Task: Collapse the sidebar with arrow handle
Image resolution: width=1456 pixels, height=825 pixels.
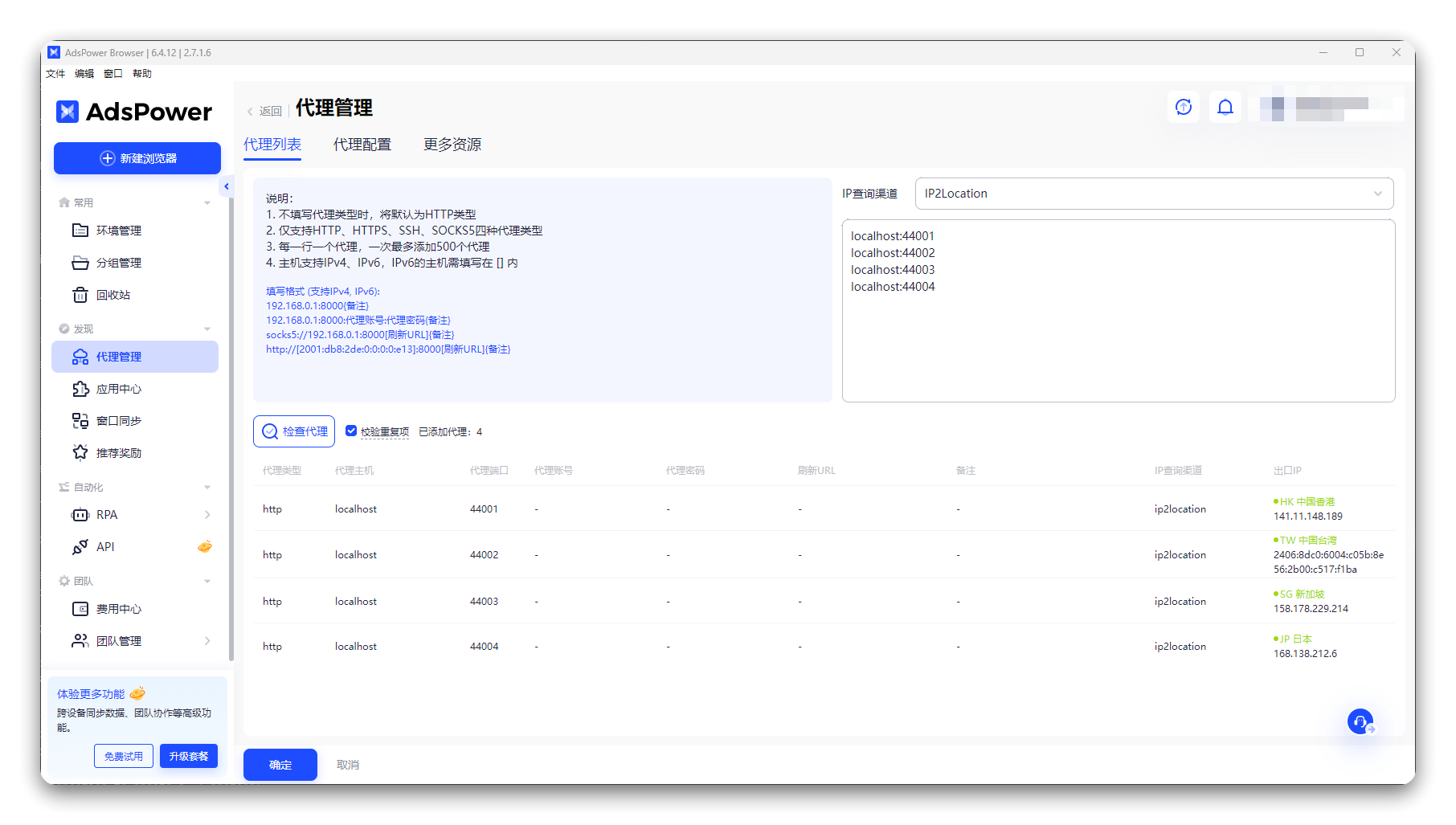Action: 227,186
